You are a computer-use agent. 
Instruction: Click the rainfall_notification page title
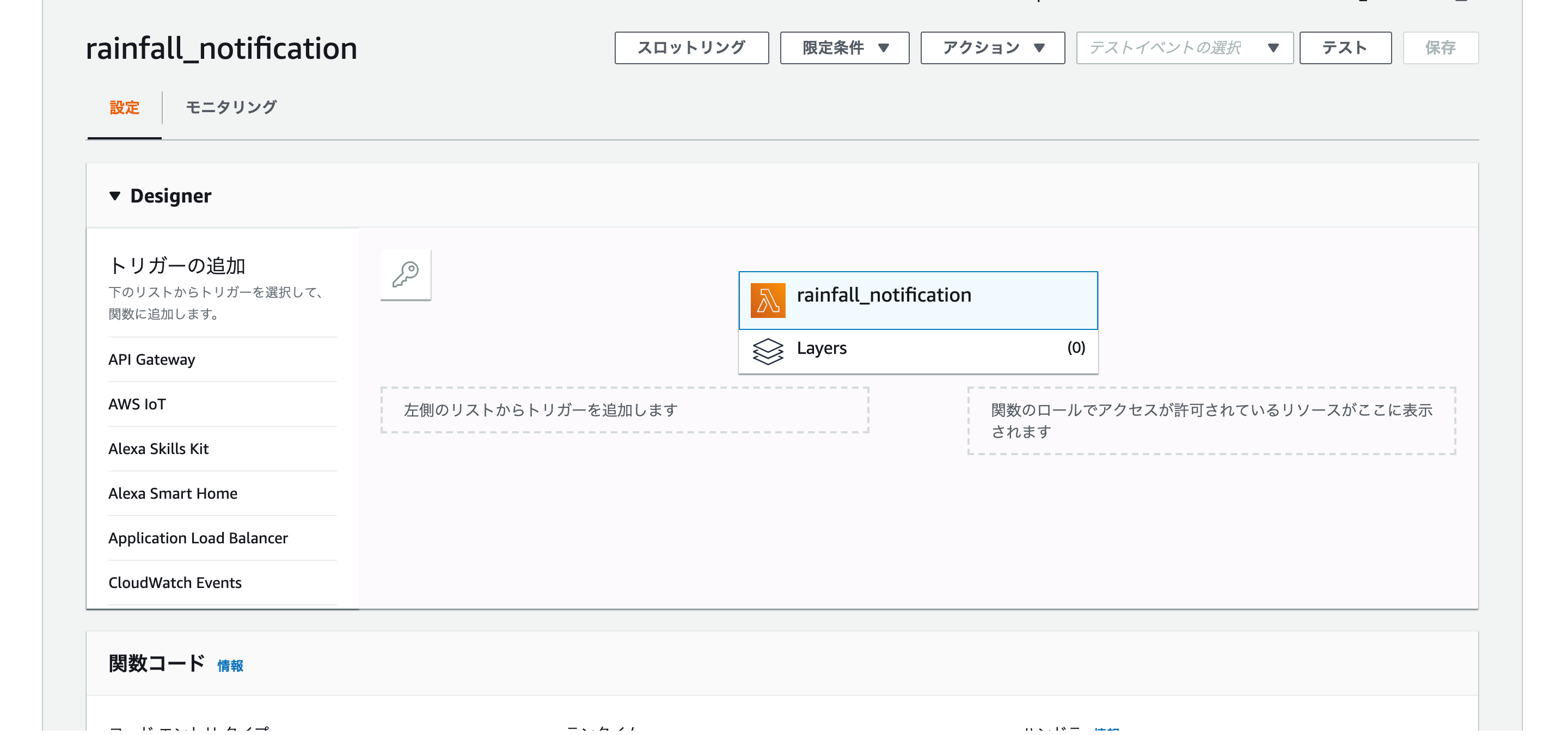221,48
